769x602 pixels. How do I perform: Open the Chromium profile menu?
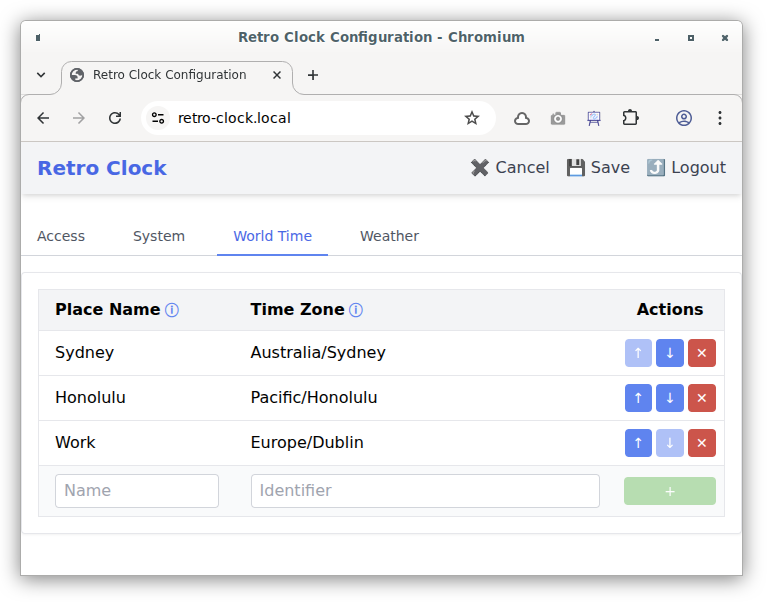coord(684,118)
